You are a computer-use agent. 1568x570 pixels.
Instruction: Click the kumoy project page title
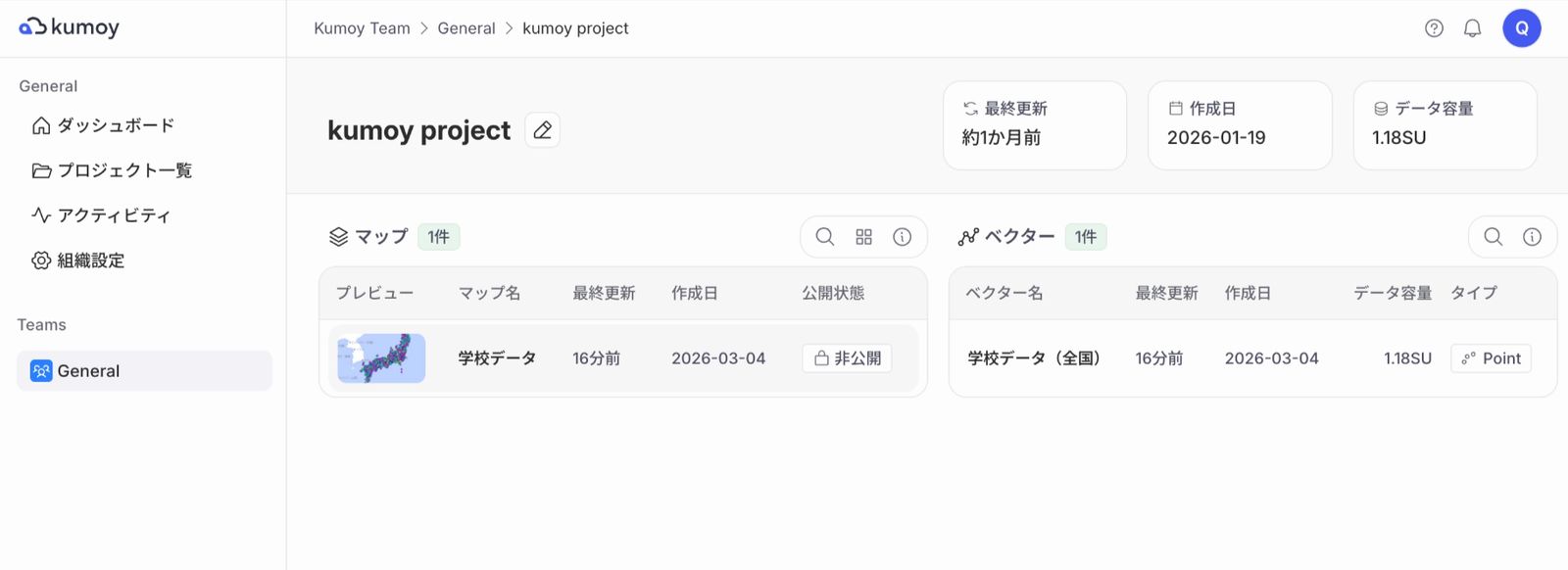point(418,130)
